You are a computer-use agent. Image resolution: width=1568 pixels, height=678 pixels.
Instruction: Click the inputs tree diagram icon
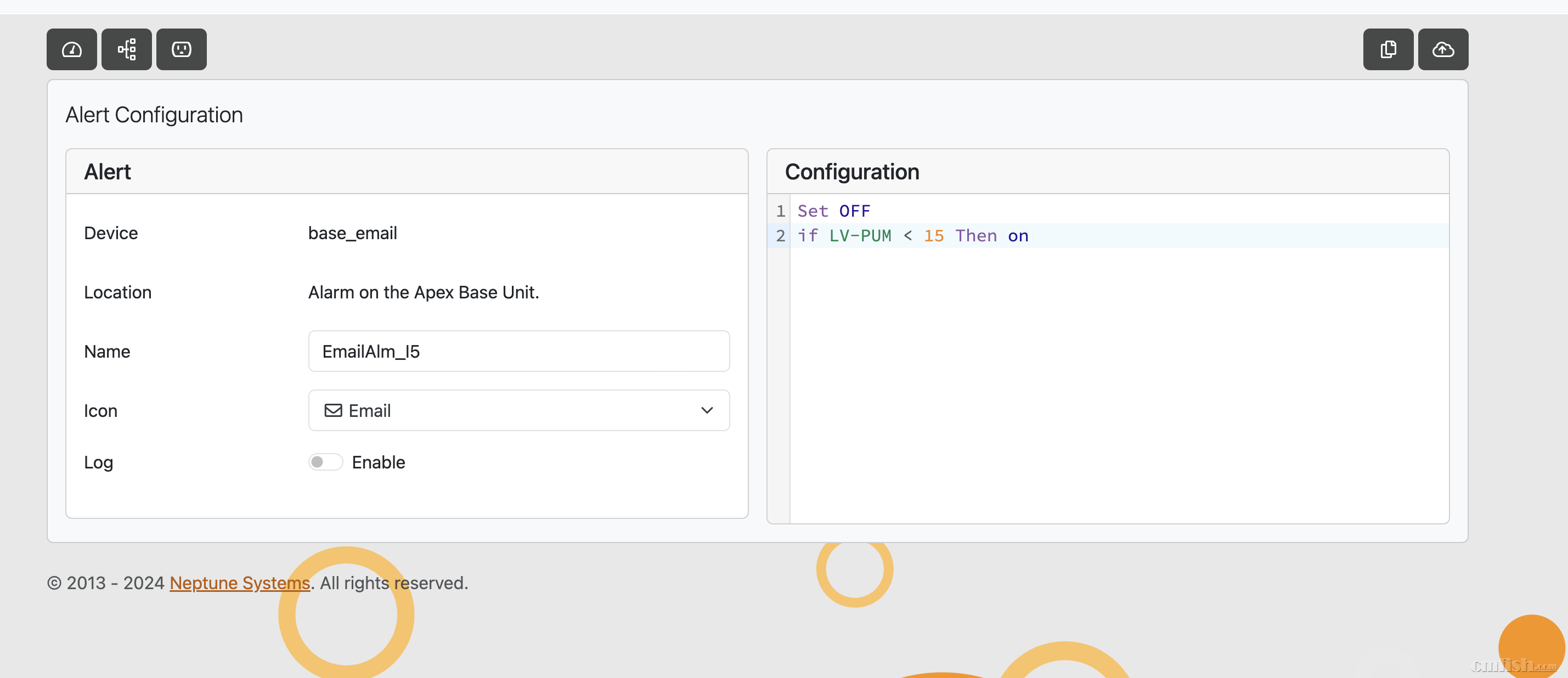tap(127, 49)
